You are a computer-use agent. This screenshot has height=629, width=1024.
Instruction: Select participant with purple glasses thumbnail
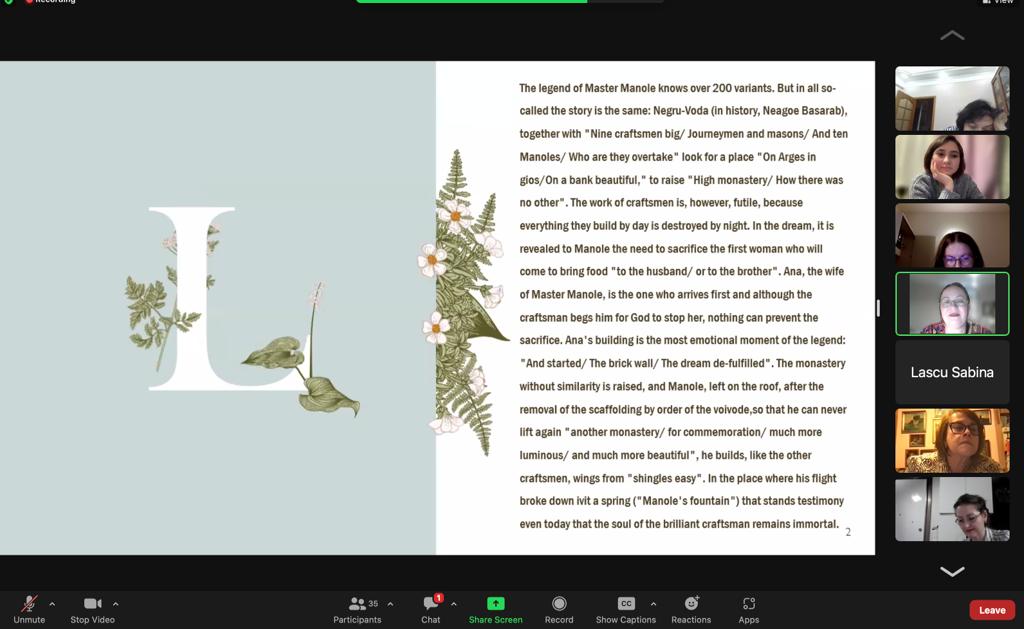[x=952, y=235]
